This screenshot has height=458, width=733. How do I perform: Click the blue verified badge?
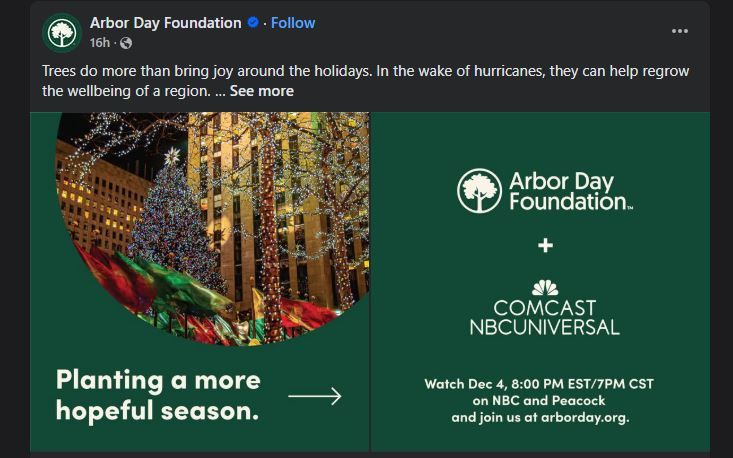(253, 23)
